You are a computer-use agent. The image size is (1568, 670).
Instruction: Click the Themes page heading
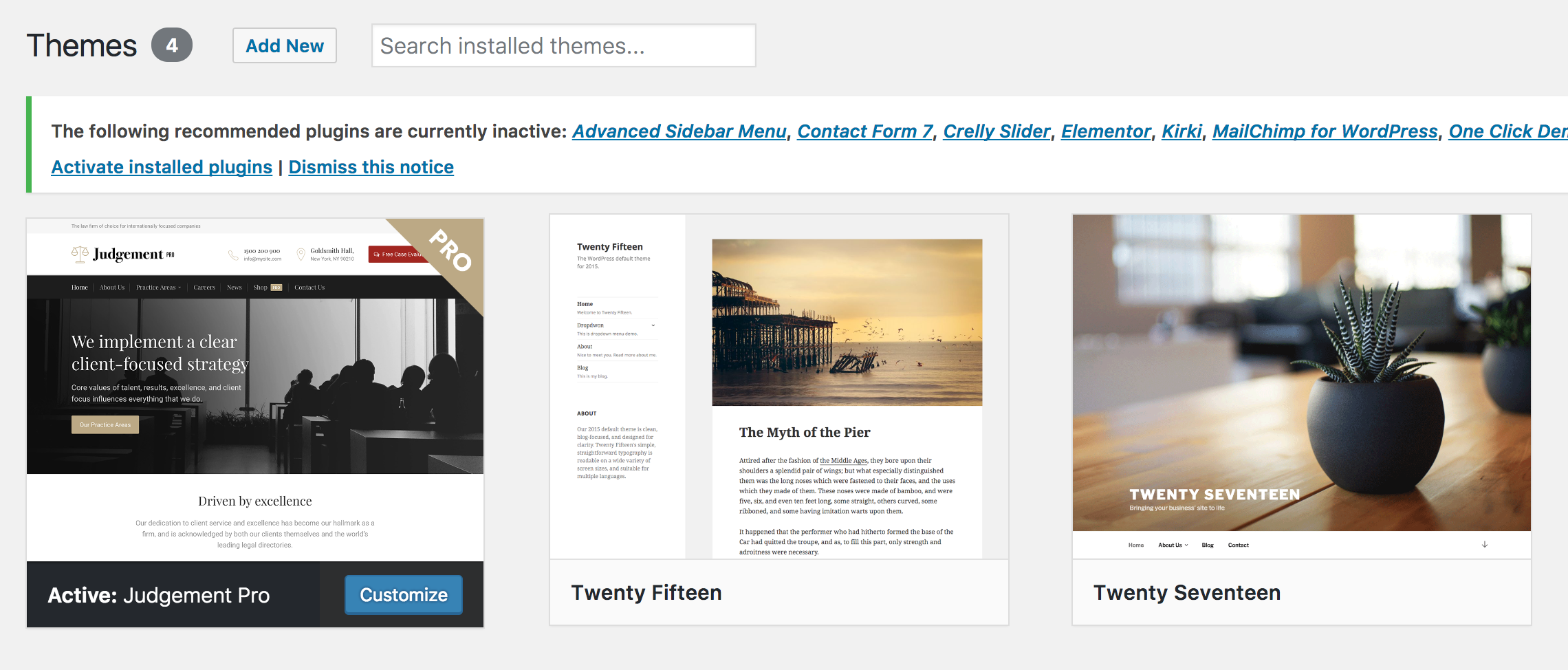[x=82, y=46]
